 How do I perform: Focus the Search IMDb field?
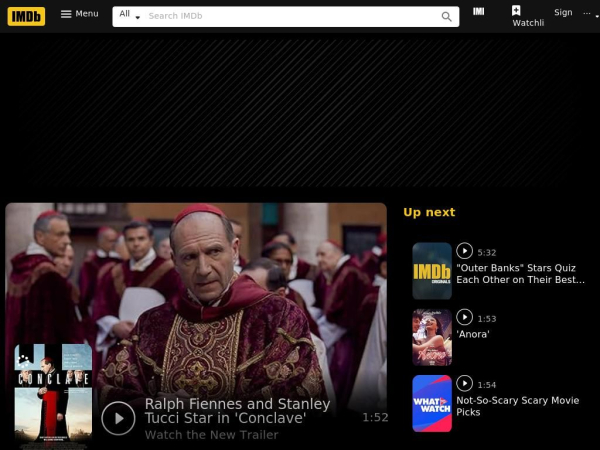coord(291,16)
